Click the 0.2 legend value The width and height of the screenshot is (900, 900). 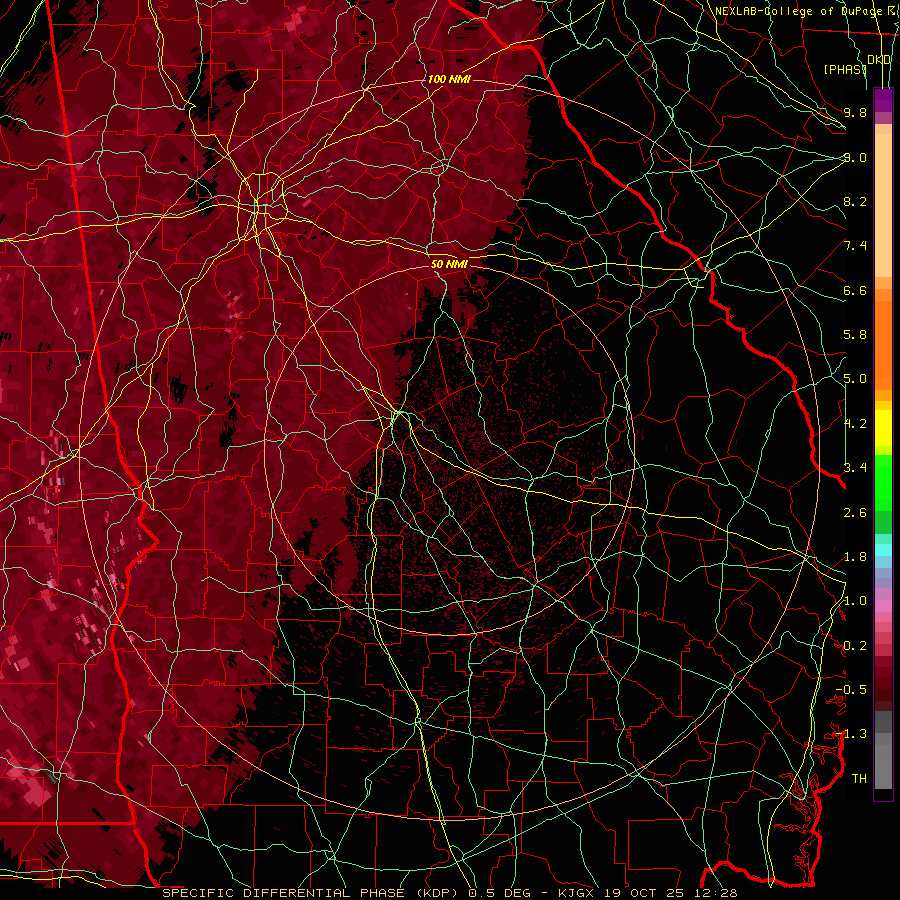pyautogui.click(x=855, y=646)
